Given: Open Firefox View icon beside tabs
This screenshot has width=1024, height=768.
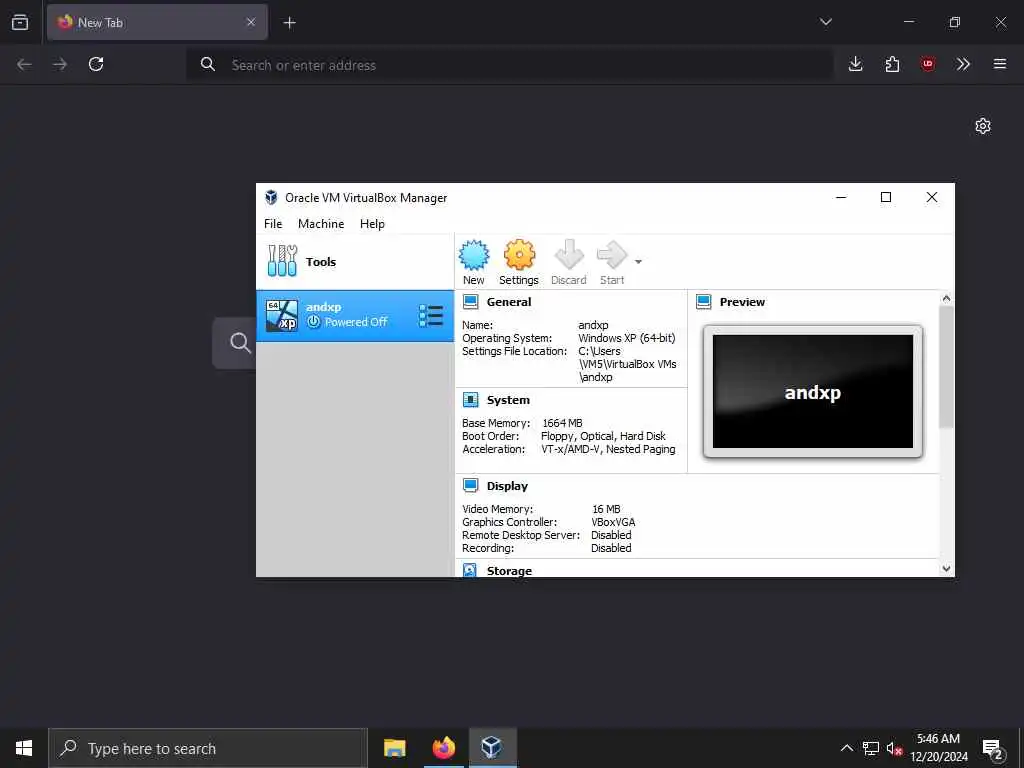Looking at the screenshot, I should 20,22.
